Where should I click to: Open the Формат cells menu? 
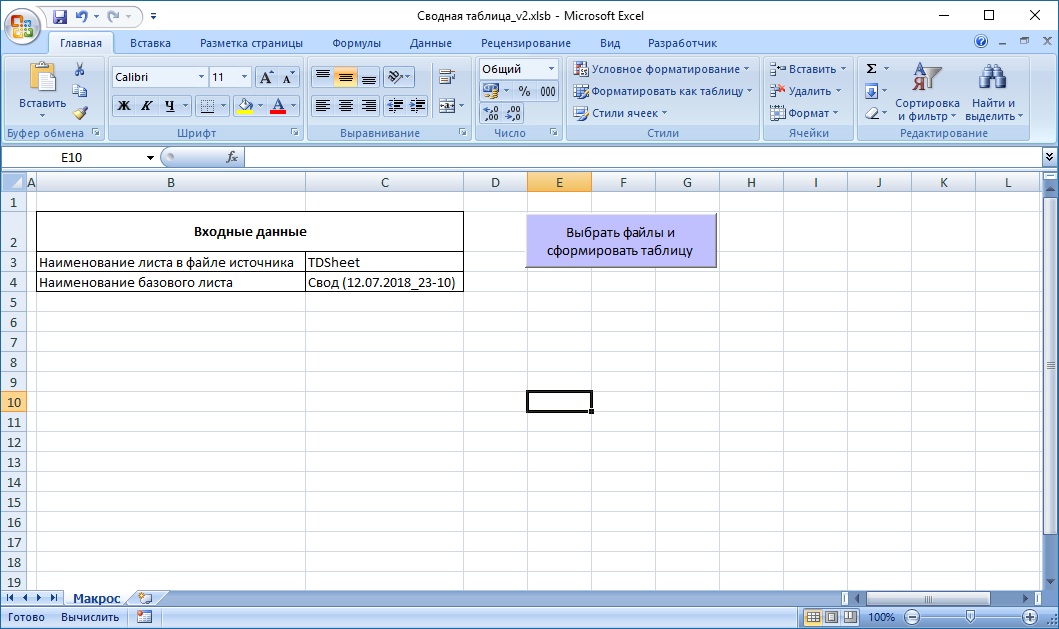click(x=804, y=113)
